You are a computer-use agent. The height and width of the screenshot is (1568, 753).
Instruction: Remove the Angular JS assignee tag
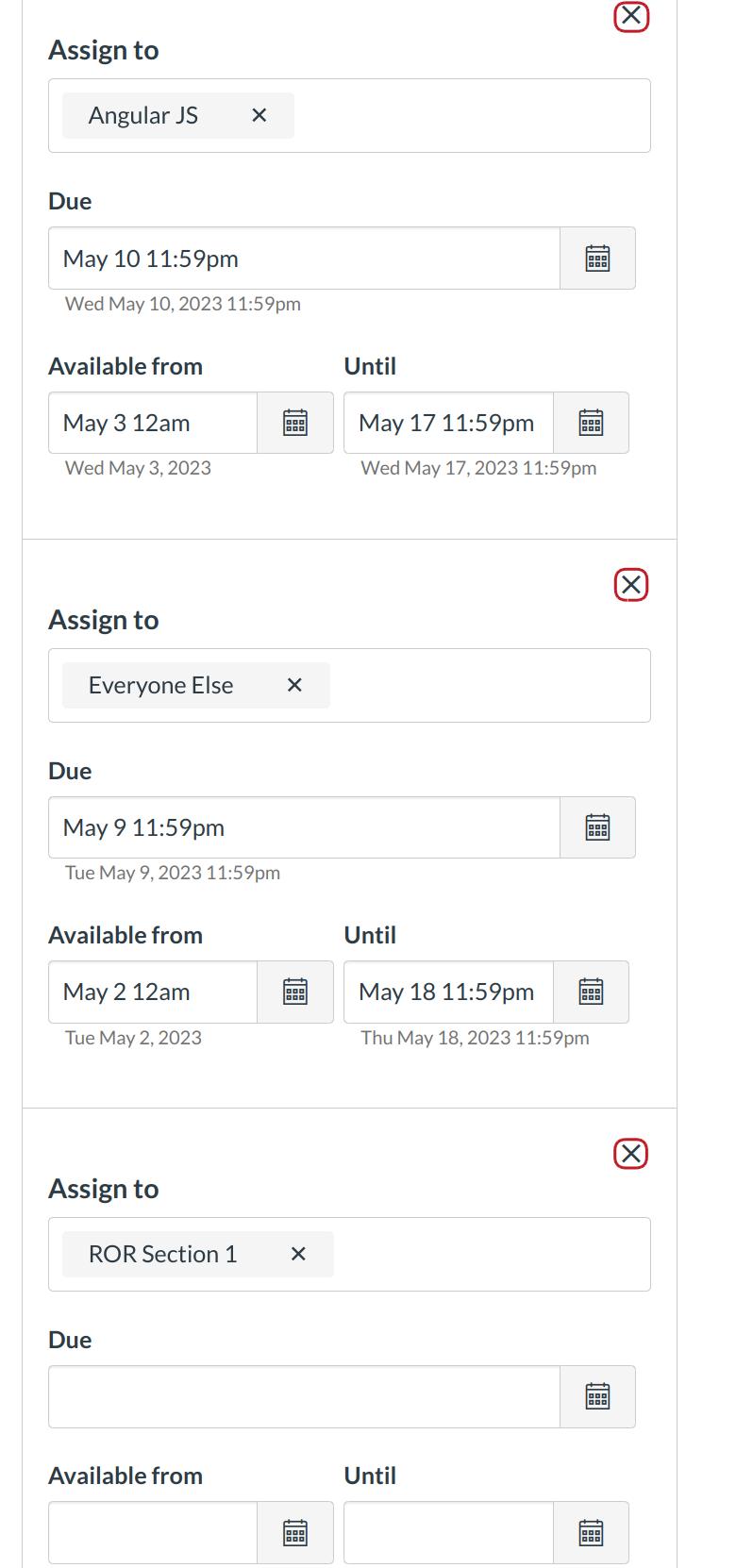click(x=259, y=115)
